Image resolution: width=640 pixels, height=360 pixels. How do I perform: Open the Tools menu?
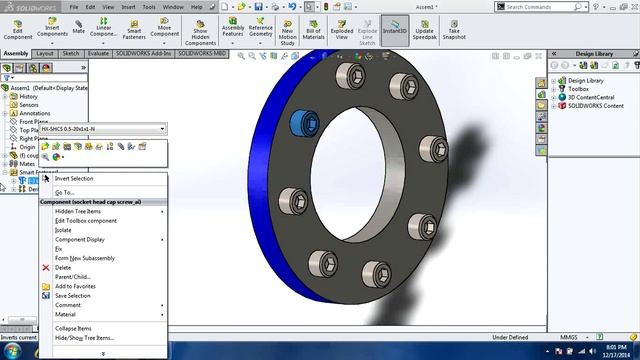pos(149,7)
